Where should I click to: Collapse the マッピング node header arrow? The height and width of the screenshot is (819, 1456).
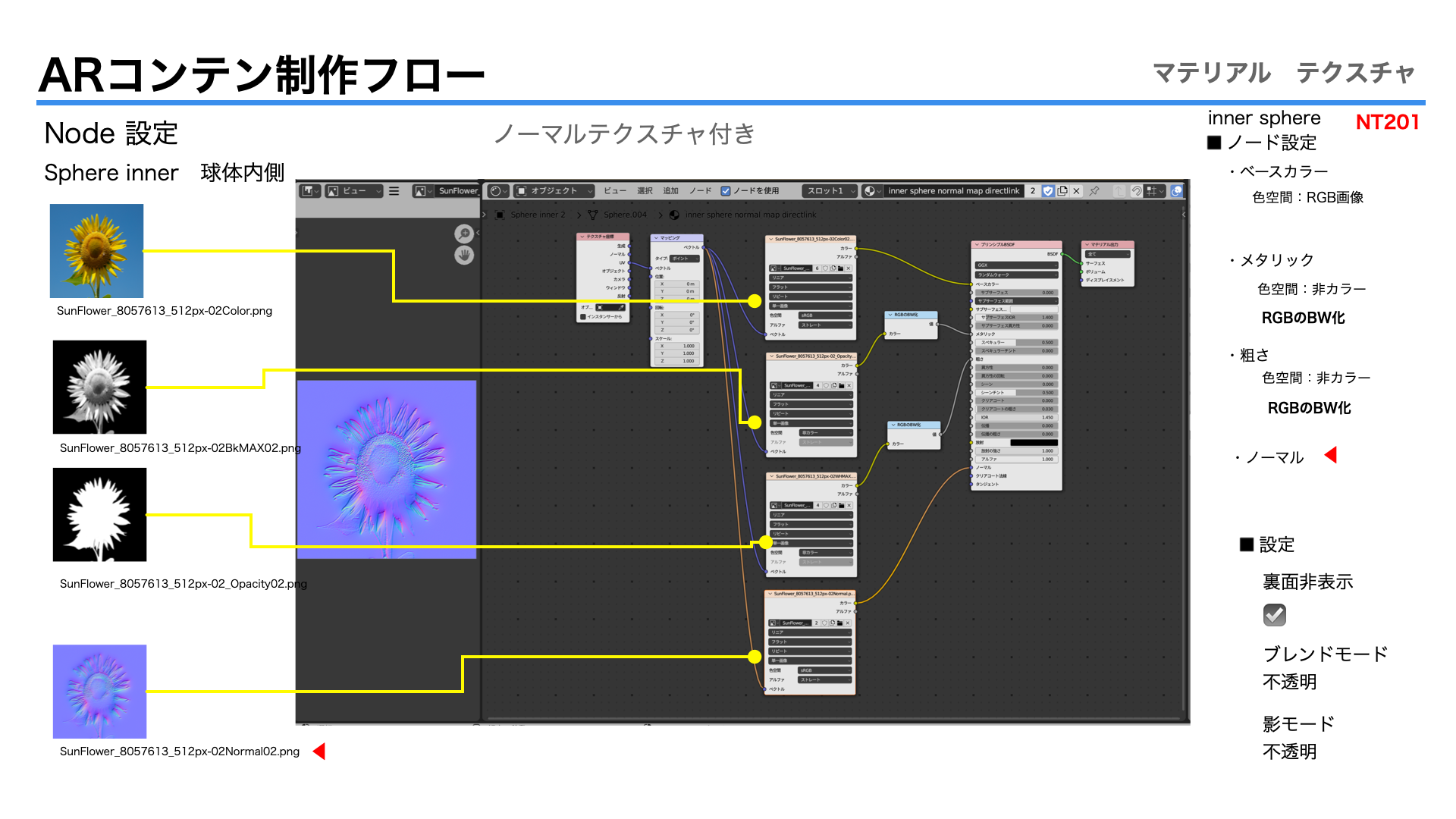656,238
